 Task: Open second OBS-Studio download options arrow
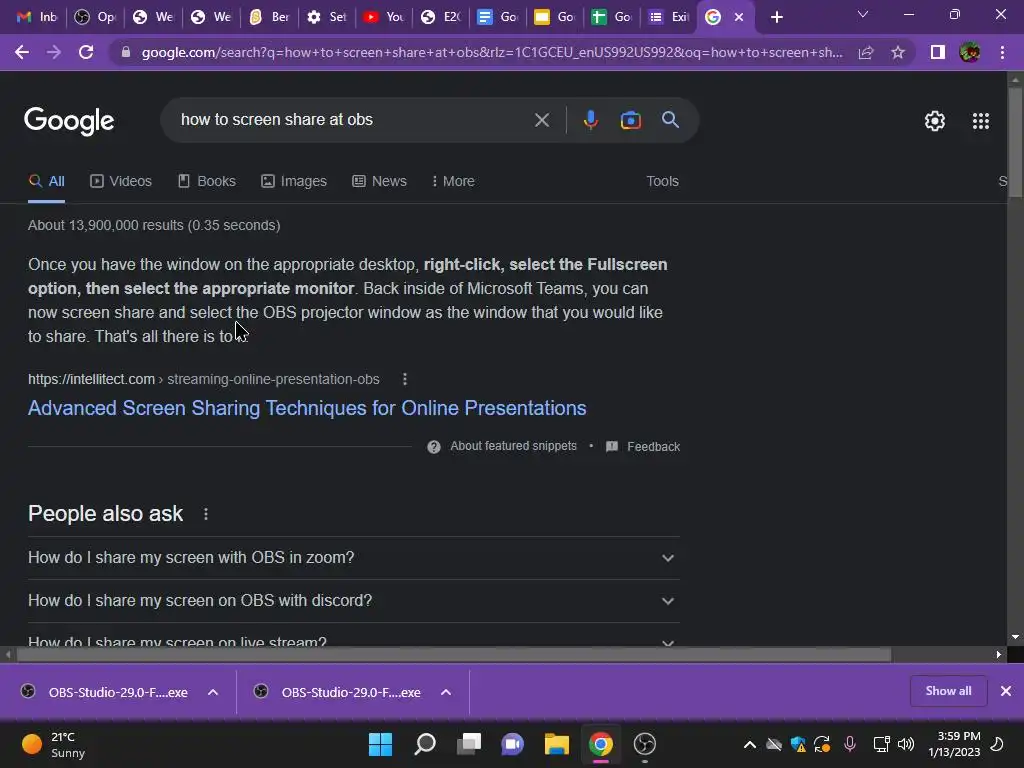tap(446, 692)
